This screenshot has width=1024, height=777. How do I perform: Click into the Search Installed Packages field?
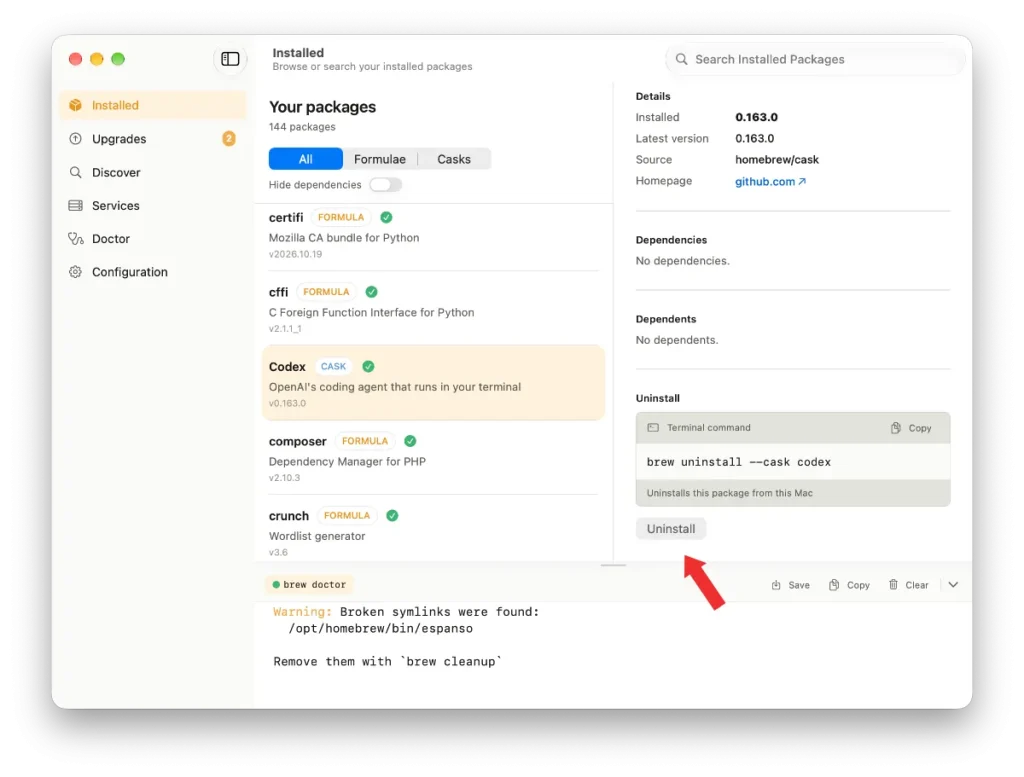point(815,59)
